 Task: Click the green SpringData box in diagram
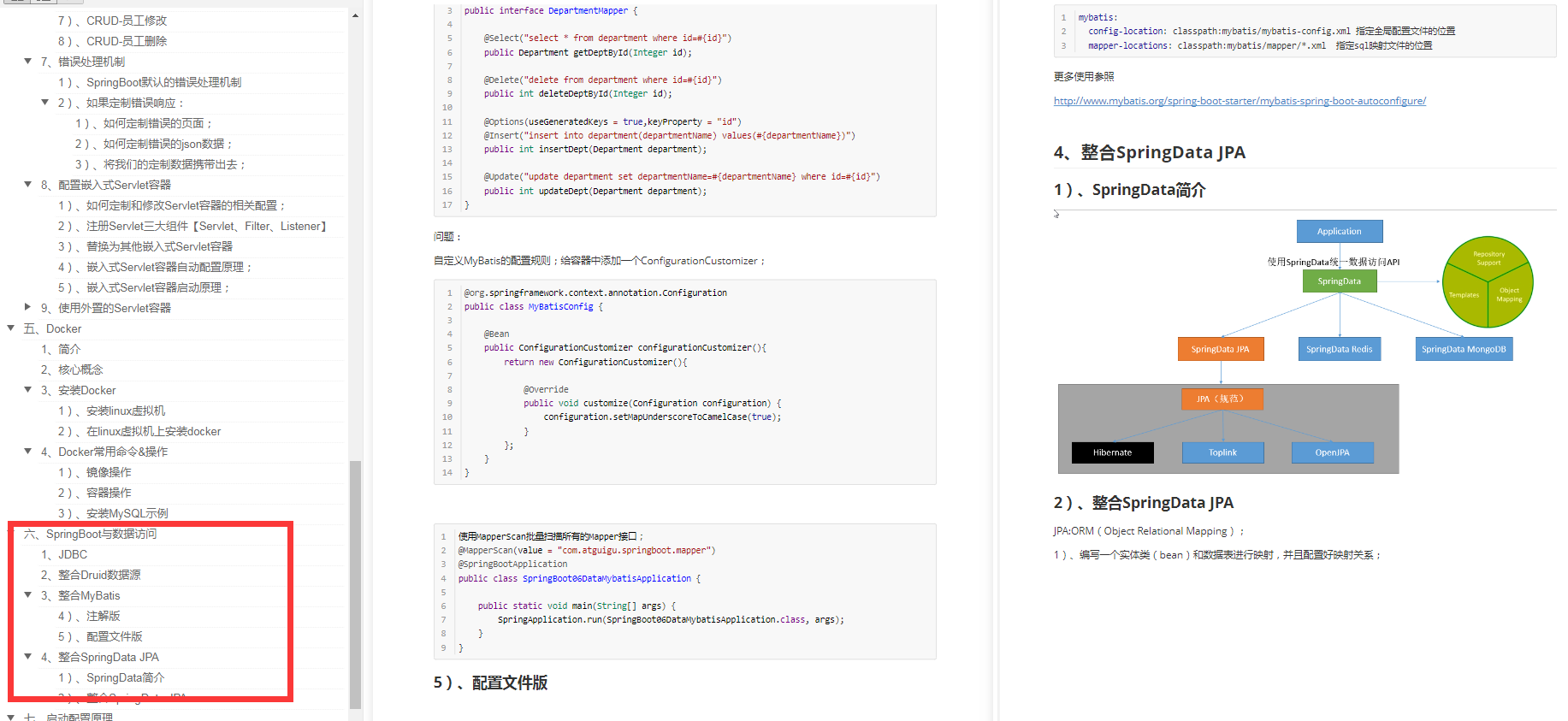click(x=1340, y=281)
